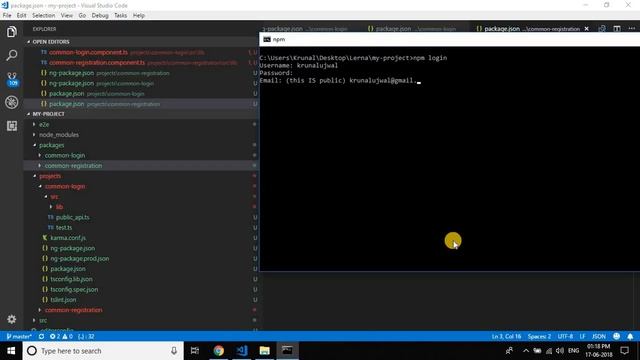Open the Selection menu
The height and width of the screenshot is (360, 640).
click(43, 16)
